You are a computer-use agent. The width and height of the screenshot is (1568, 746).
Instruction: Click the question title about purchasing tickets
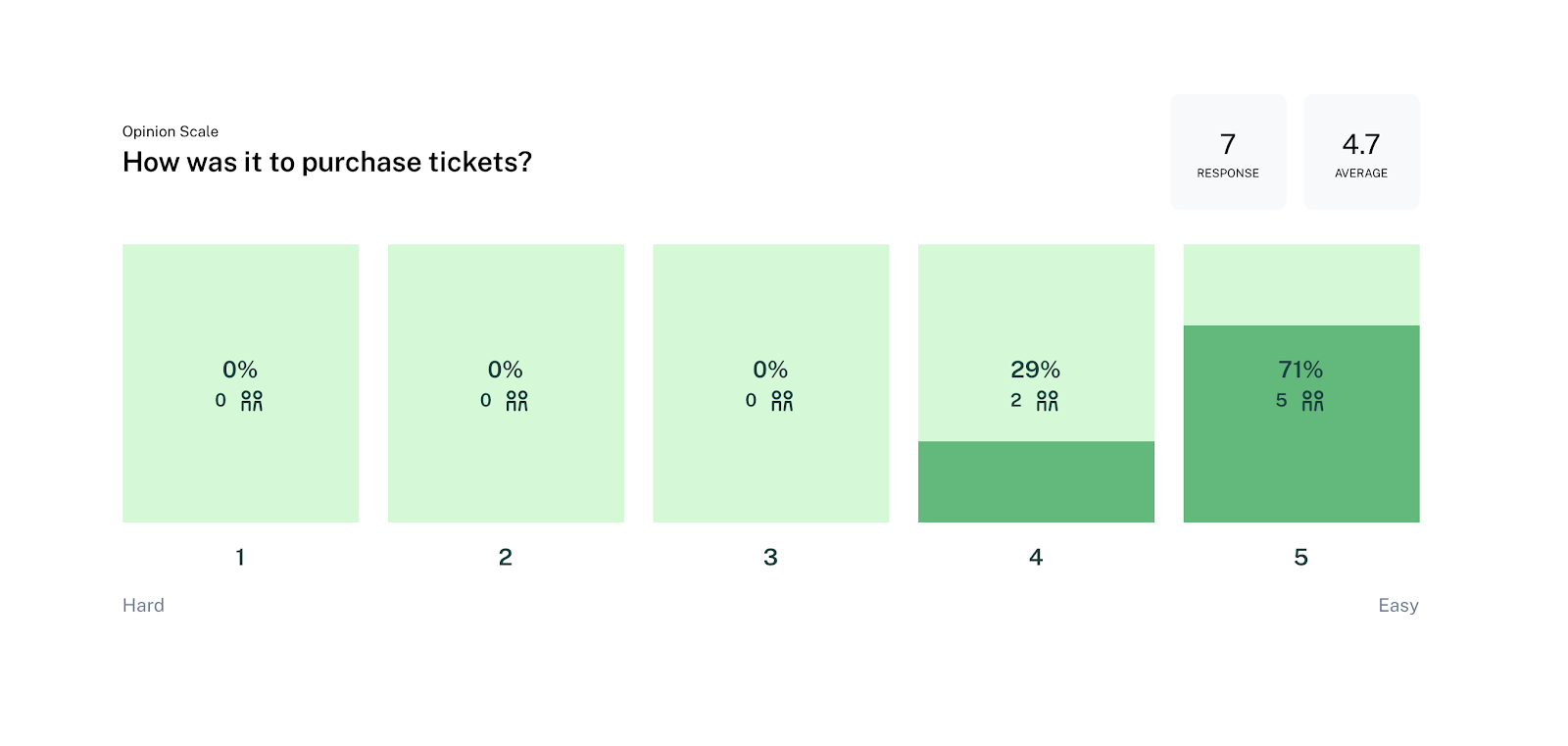coord(327,162)
